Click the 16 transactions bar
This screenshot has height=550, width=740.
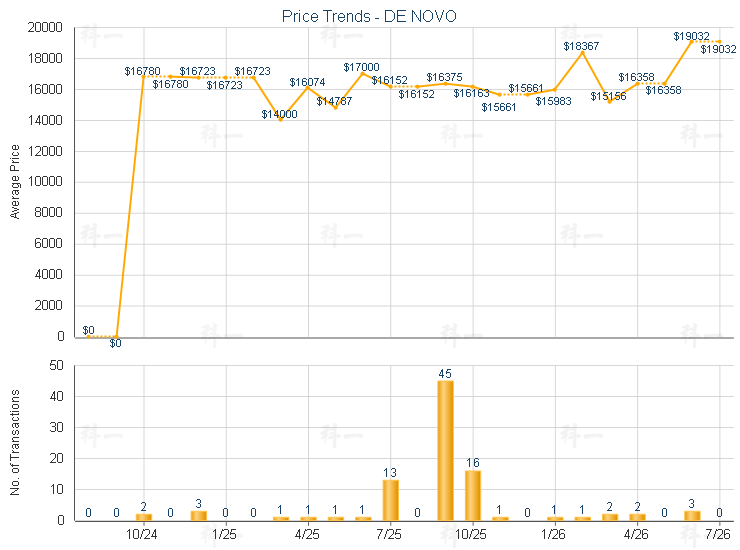(472, 495)
